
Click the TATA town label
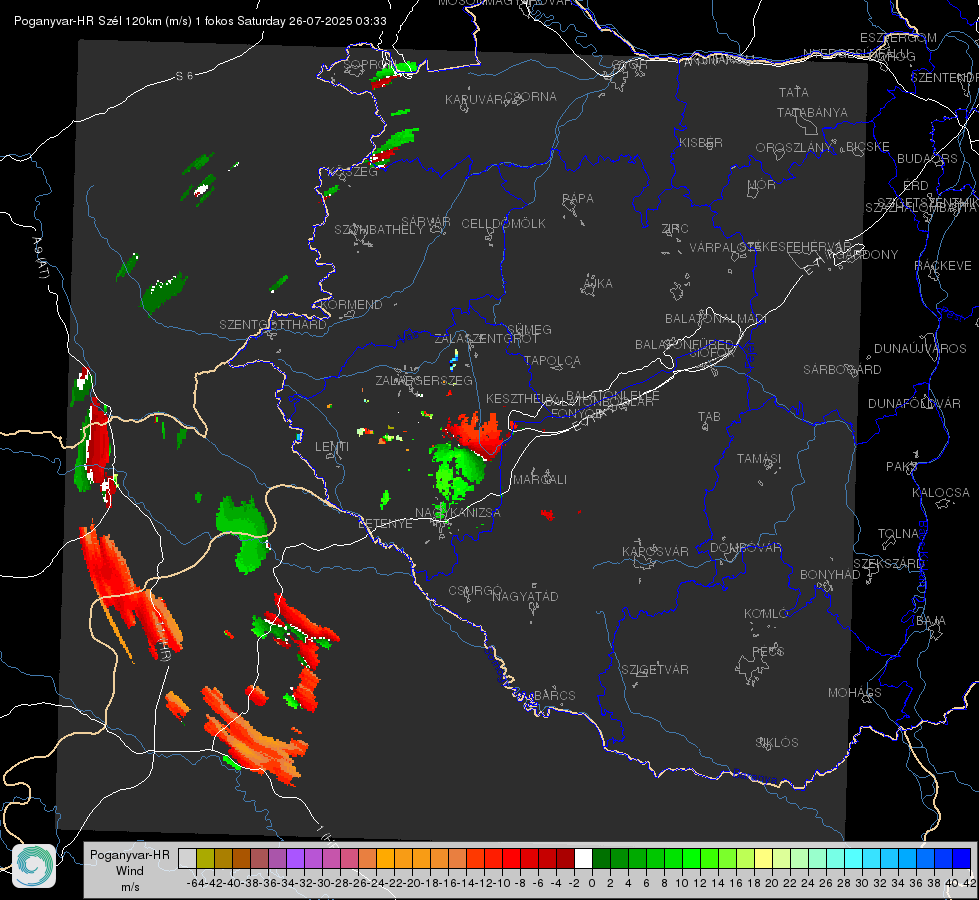[x=794, y=92]
